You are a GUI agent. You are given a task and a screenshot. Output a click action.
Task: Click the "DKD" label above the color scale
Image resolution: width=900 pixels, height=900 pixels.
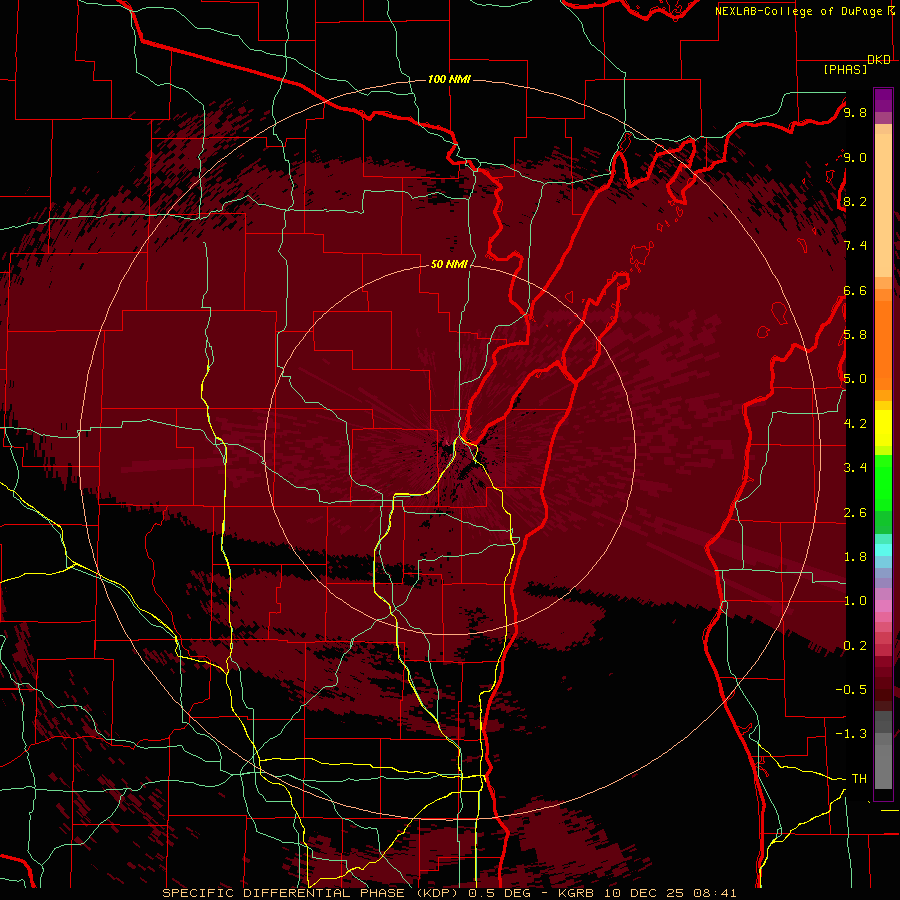click(879, 60)
